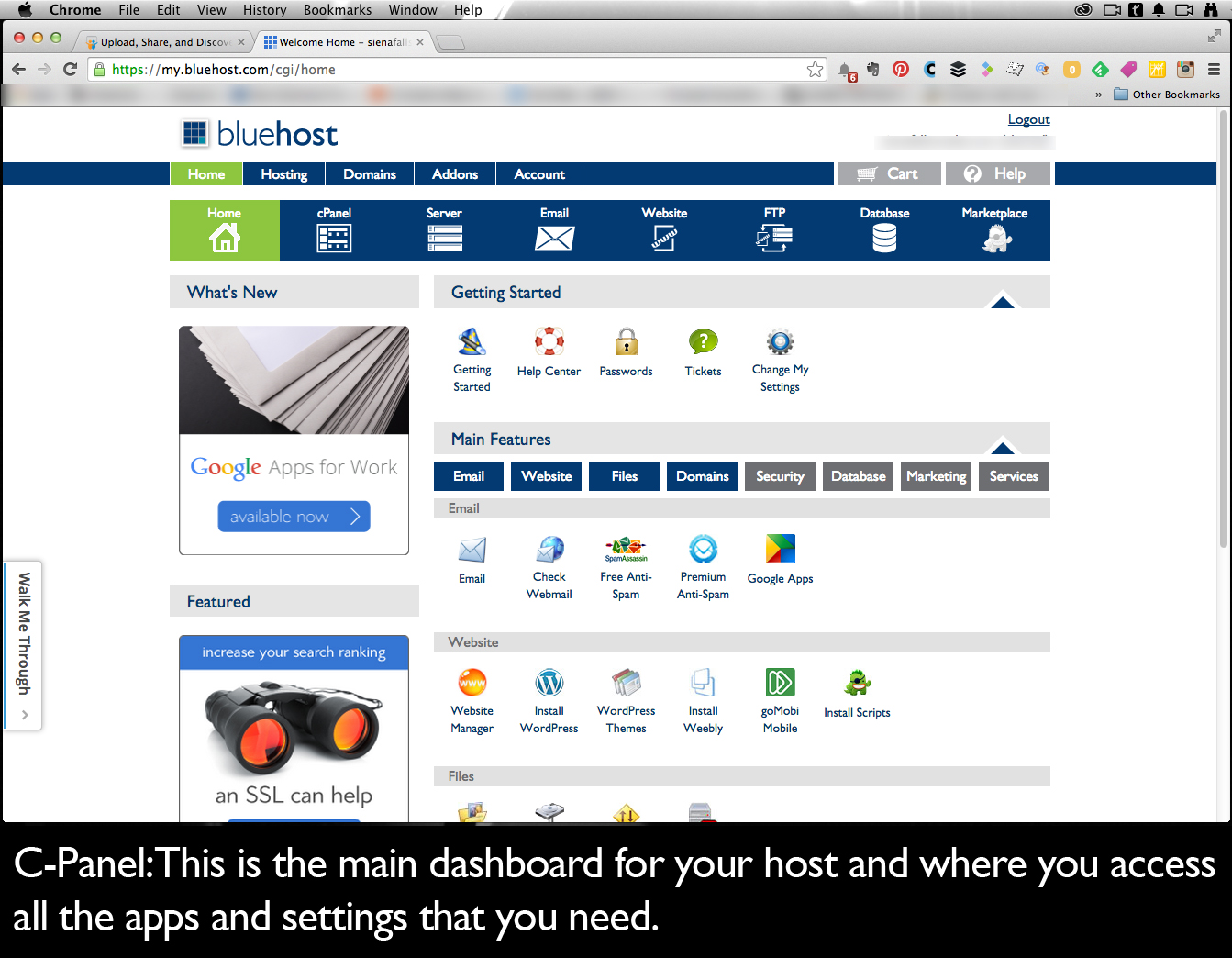The width and height of the screenshot is (1232, 958).
Task: Click the available now button
Action: point(294,517)
